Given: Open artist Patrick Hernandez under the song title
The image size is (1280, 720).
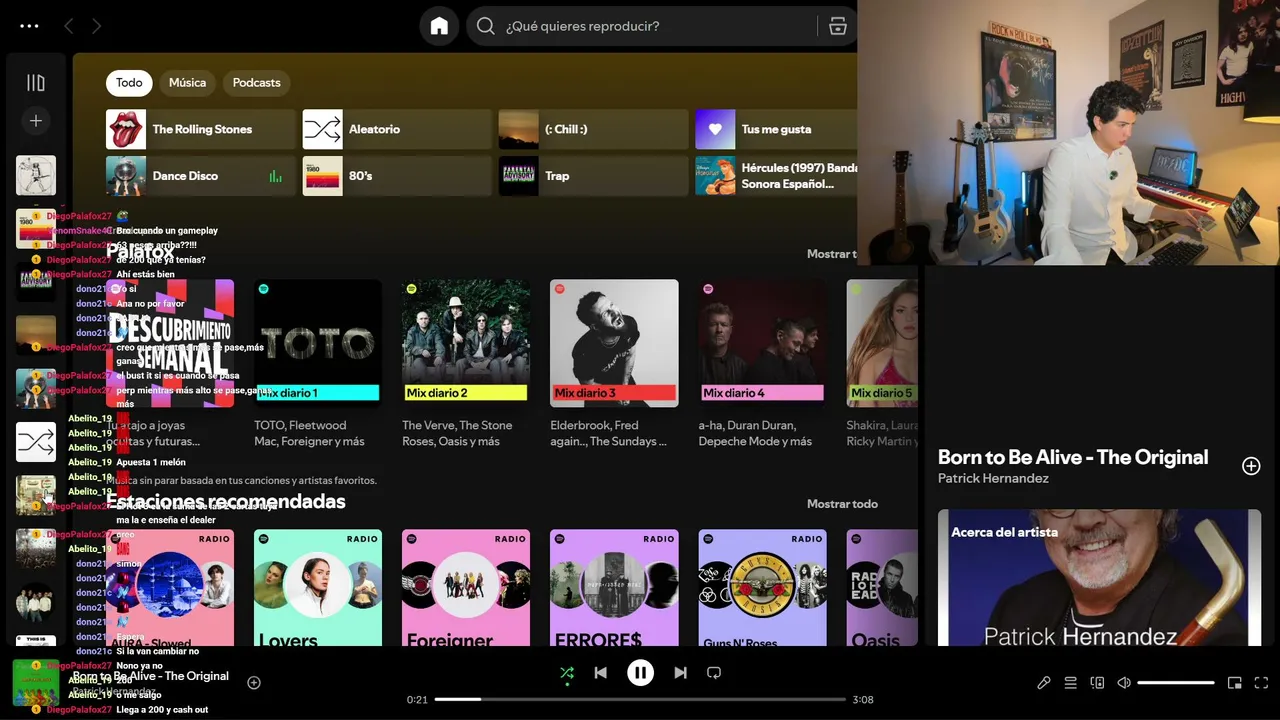Looking at the screenshot, I should click(993, 479).
